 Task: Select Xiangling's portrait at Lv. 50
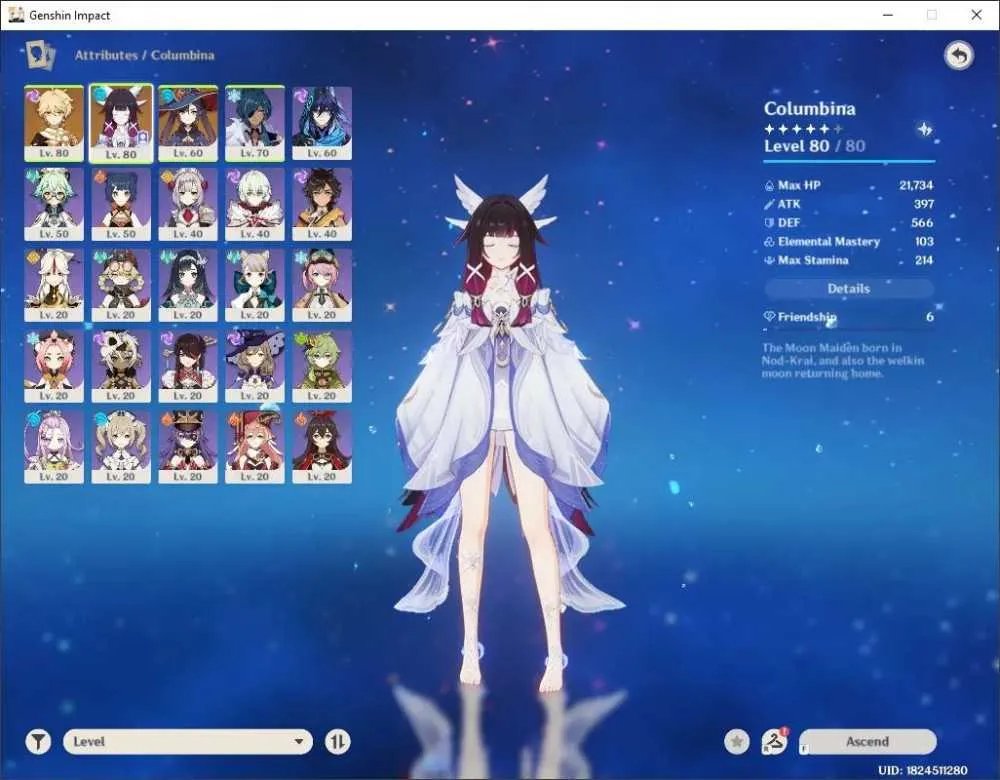point(121,205)
